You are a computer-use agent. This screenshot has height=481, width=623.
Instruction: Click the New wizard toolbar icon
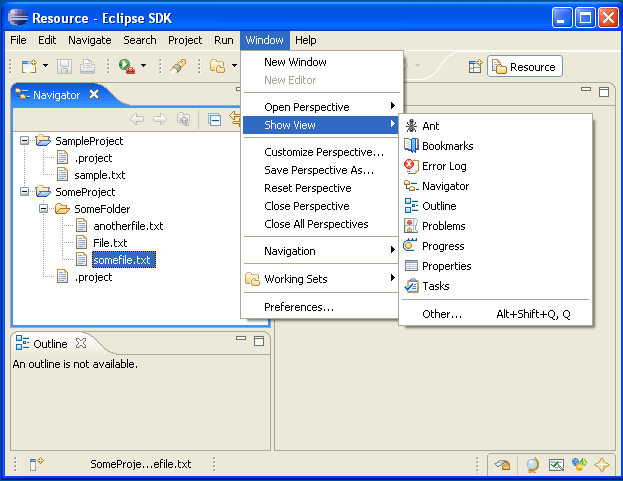coord(29,66)
